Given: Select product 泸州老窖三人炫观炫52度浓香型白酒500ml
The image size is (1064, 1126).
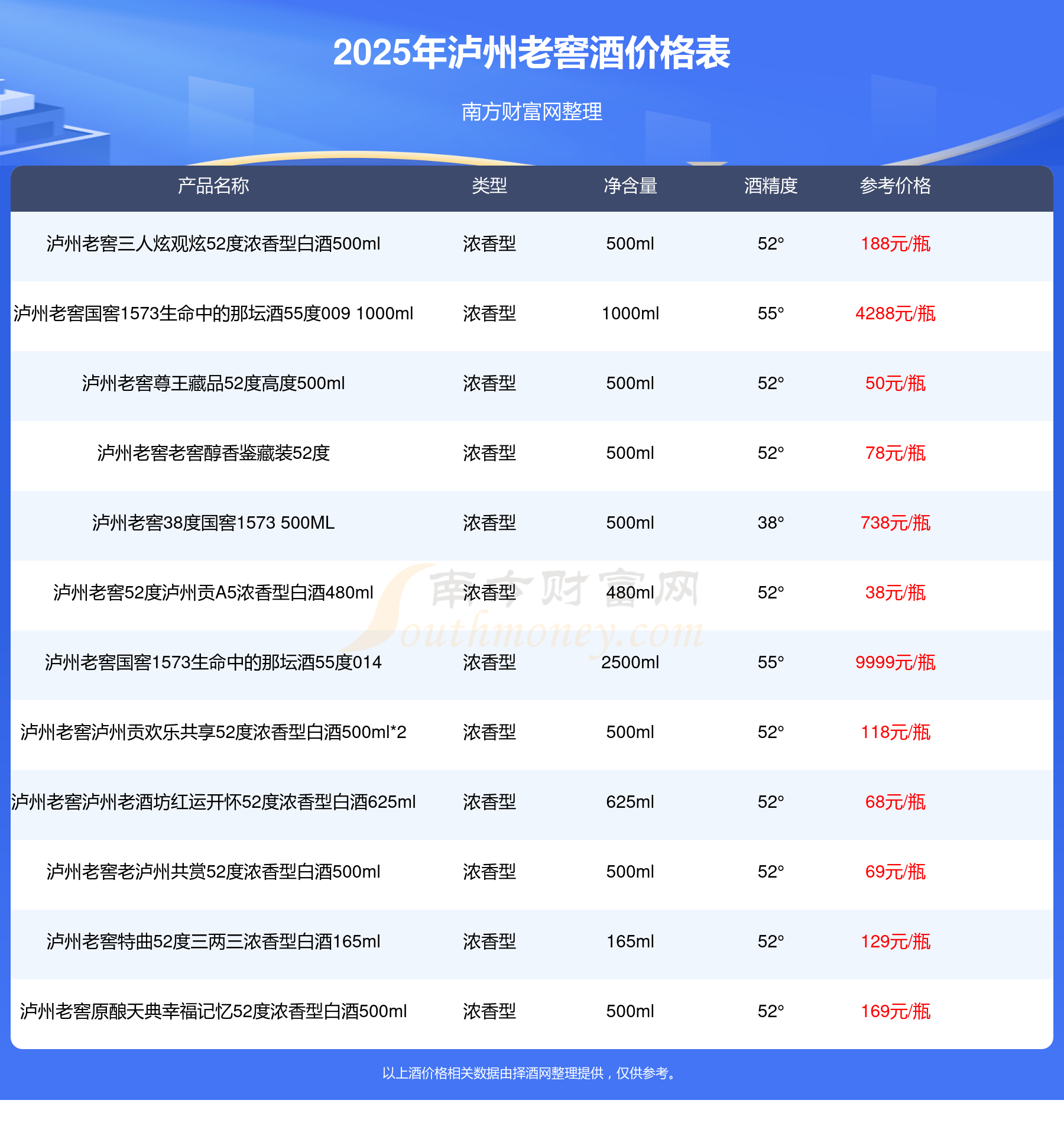Looking at the screenshot, I should (213, 244).
